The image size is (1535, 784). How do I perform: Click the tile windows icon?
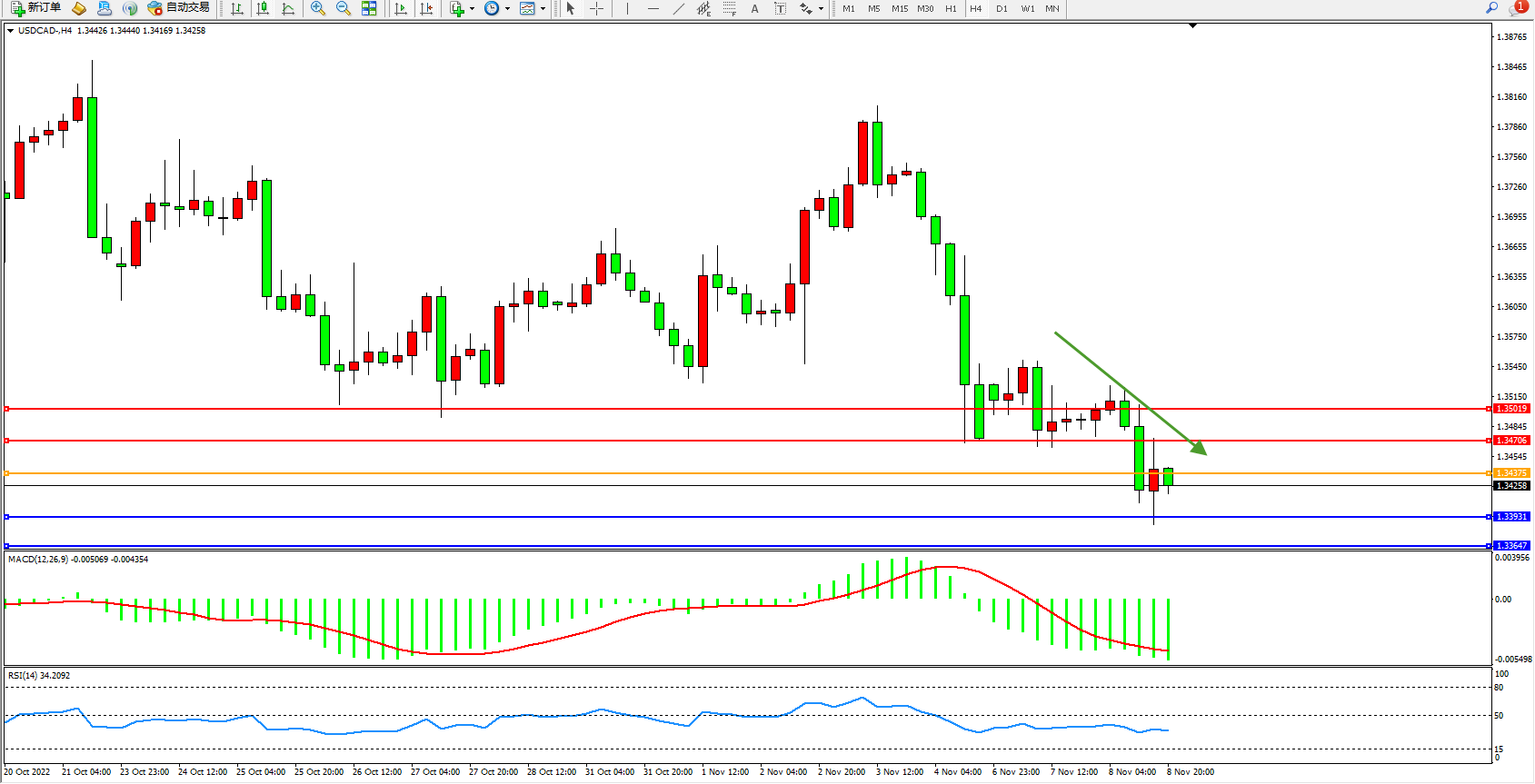point(369,8)
